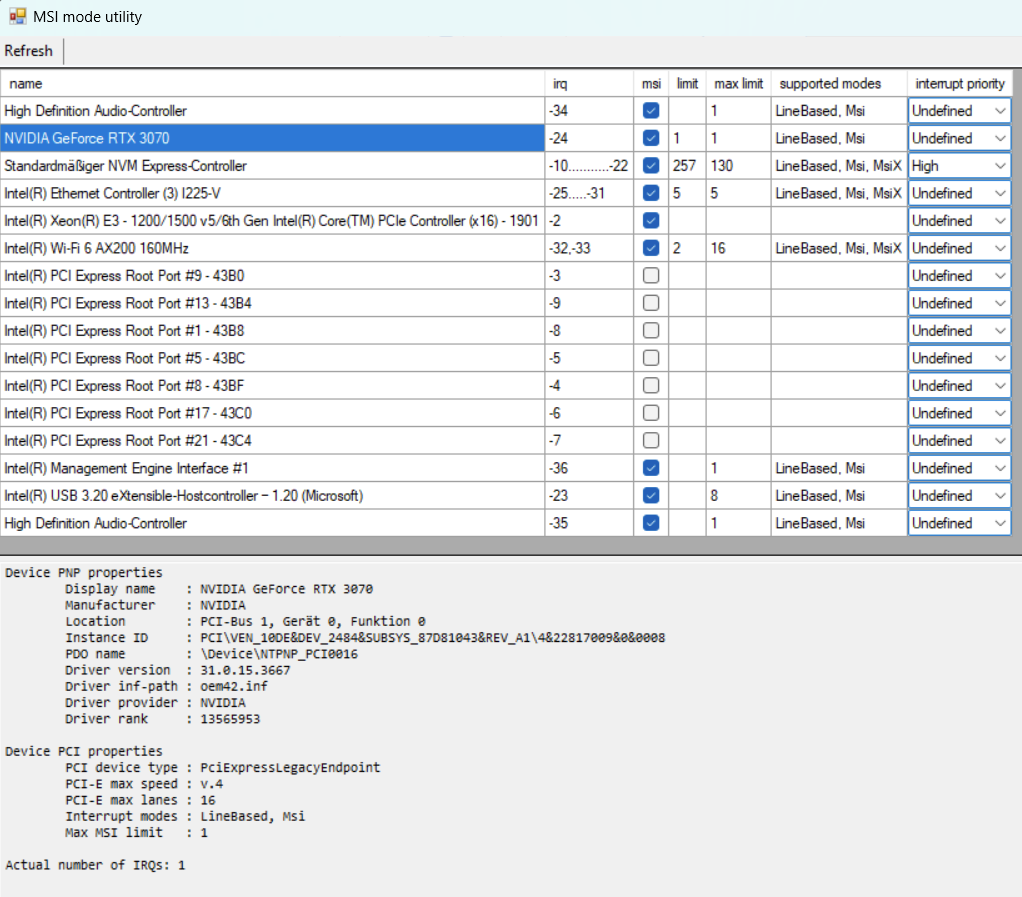Open interrupt priority dropdown for Root Port #9

[959, 276]
